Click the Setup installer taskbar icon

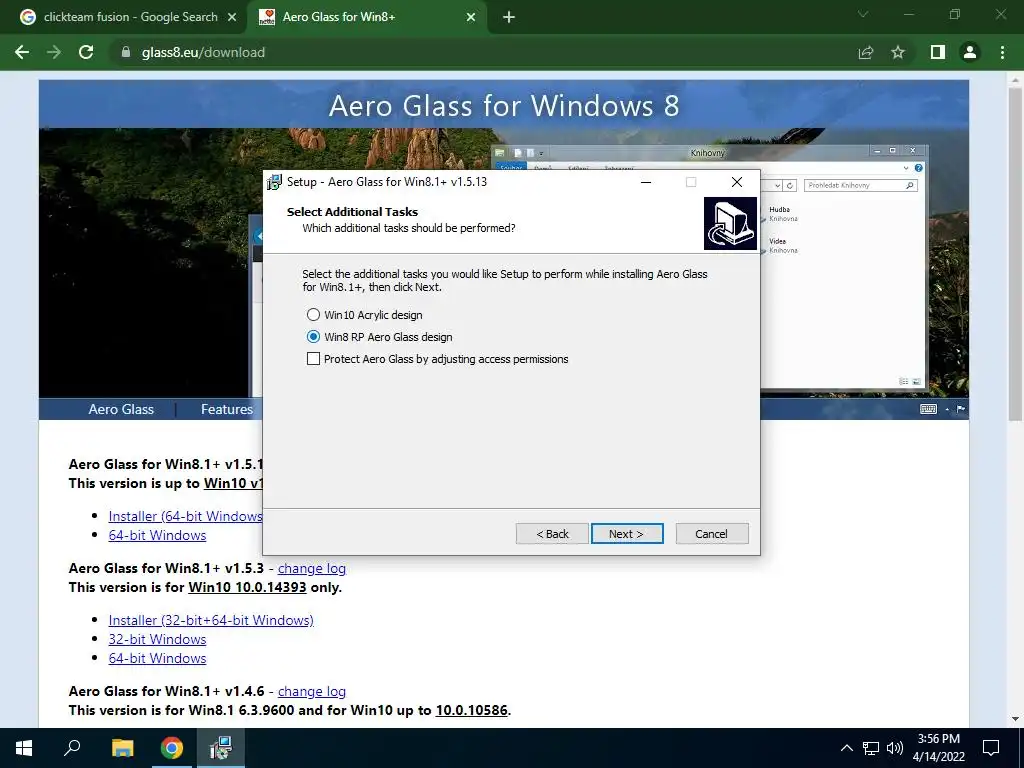[221, 748]
